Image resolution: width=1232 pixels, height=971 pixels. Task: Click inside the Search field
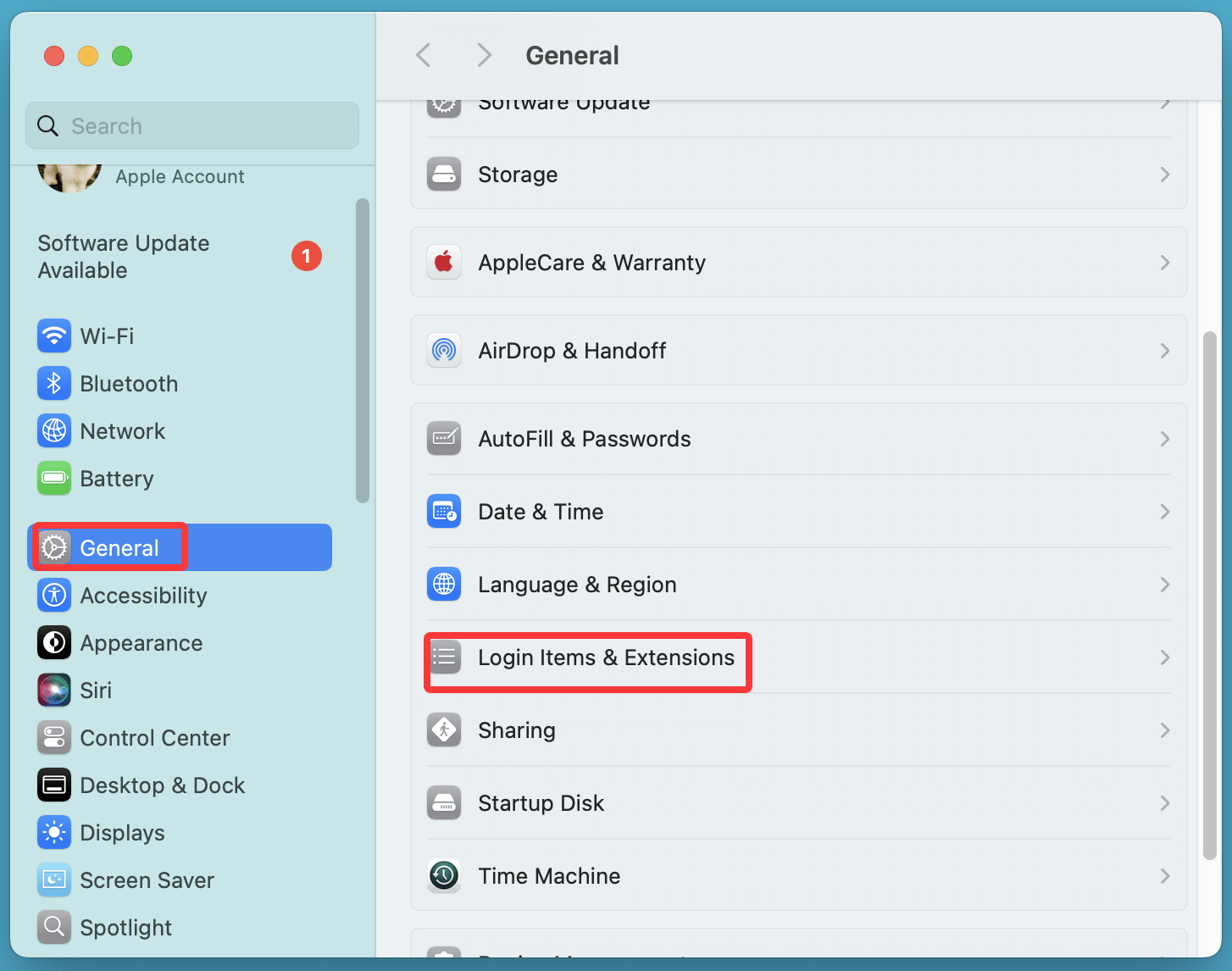pos(191,125)
